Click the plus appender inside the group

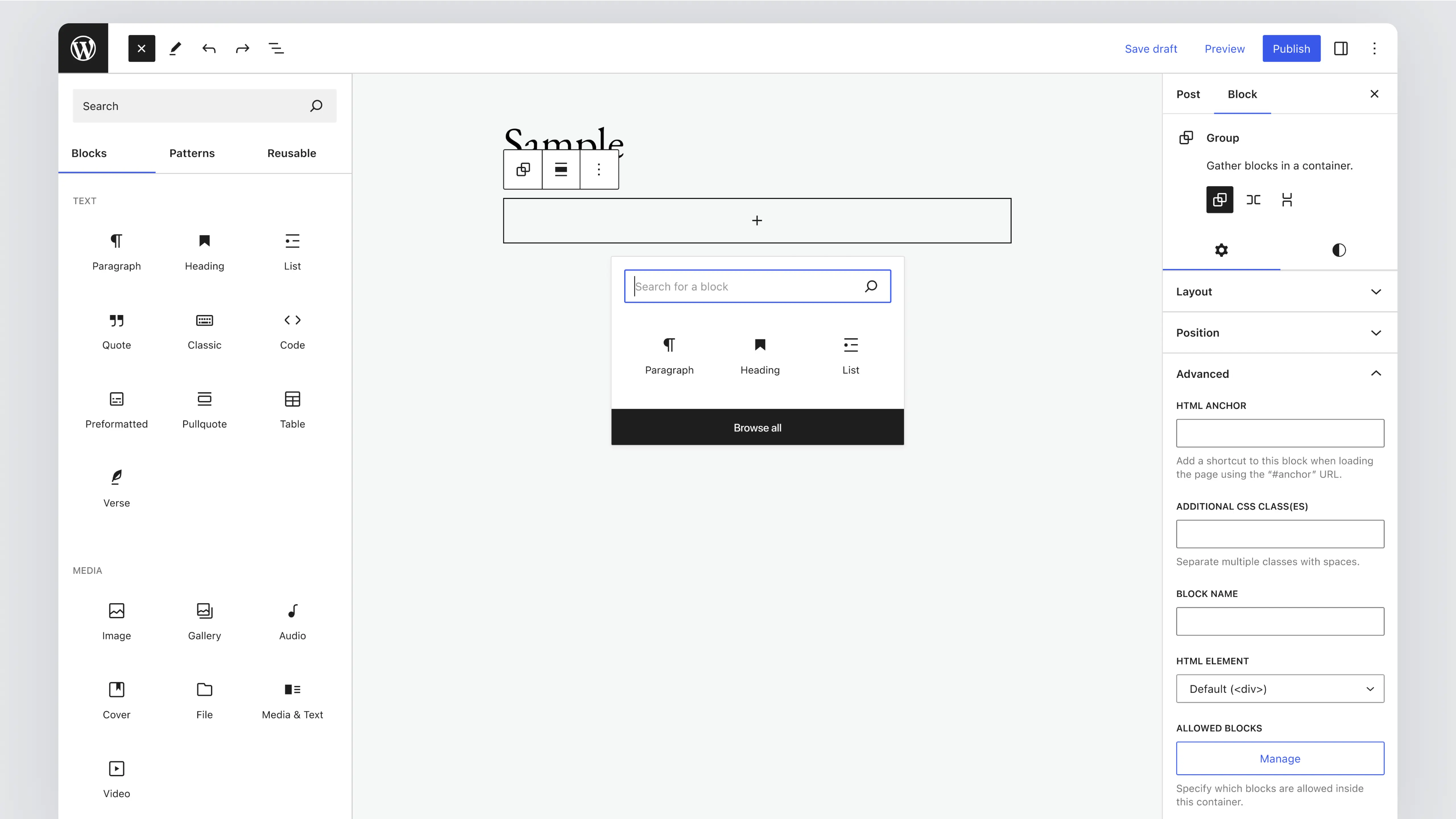point(757,220)
